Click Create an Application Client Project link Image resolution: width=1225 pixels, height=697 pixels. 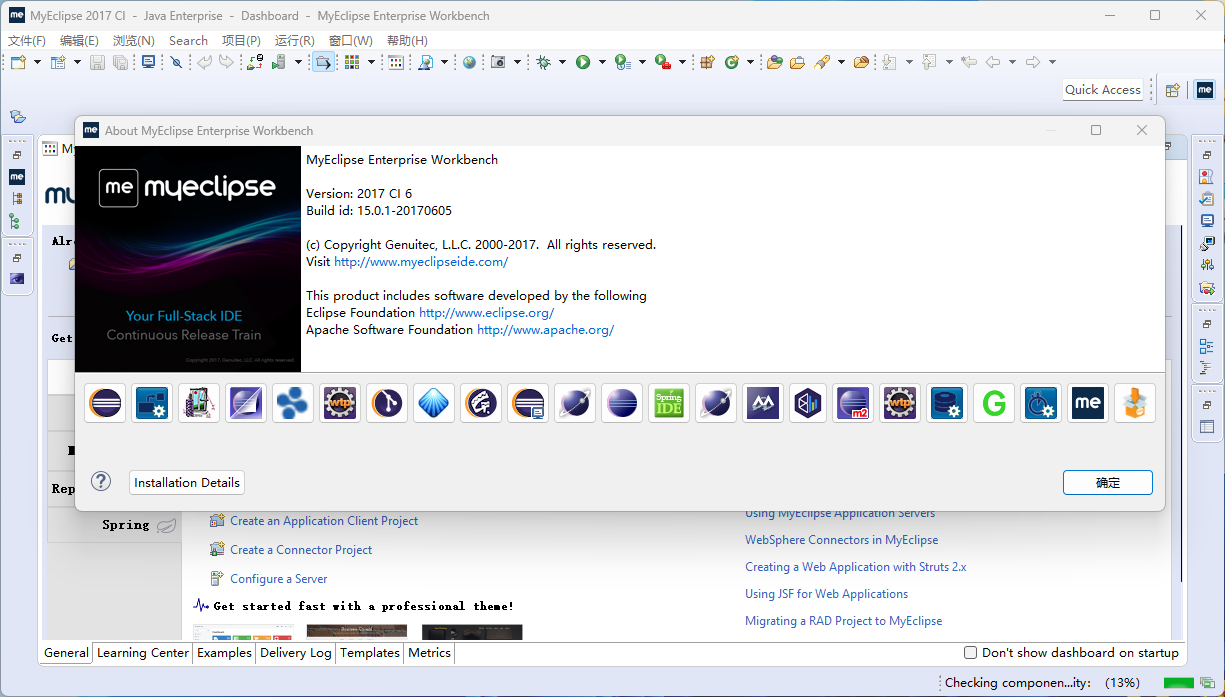click(x=324, y=521)
